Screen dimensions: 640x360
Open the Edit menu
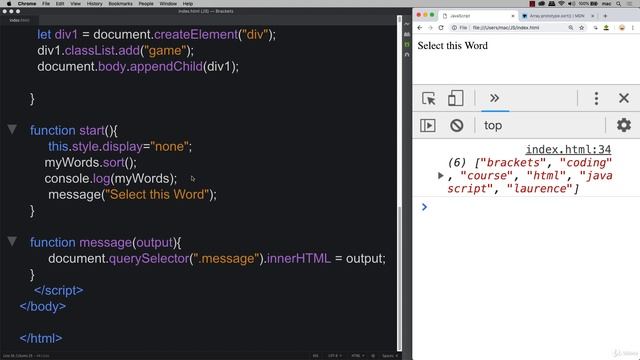(x=60, y=4)
